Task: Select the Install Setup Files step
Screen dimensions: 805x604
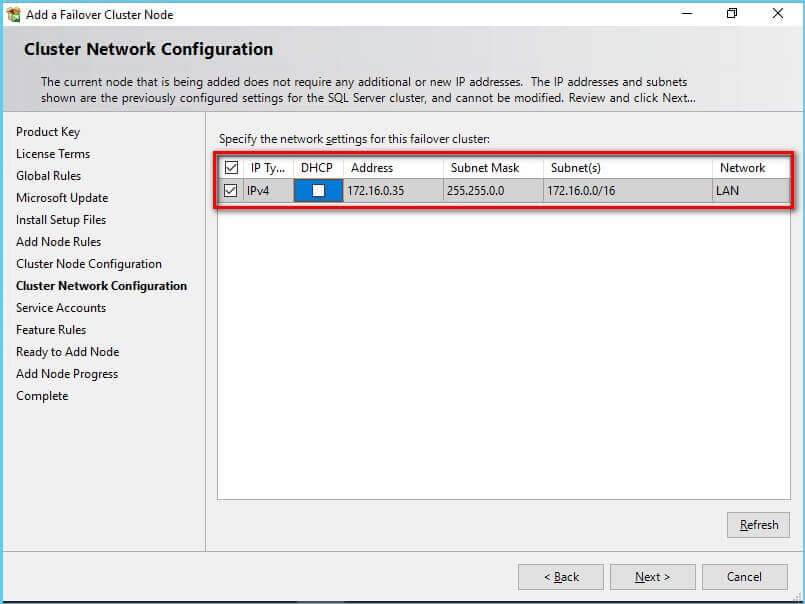Action: pyautogui.click(x=61, y=220)
